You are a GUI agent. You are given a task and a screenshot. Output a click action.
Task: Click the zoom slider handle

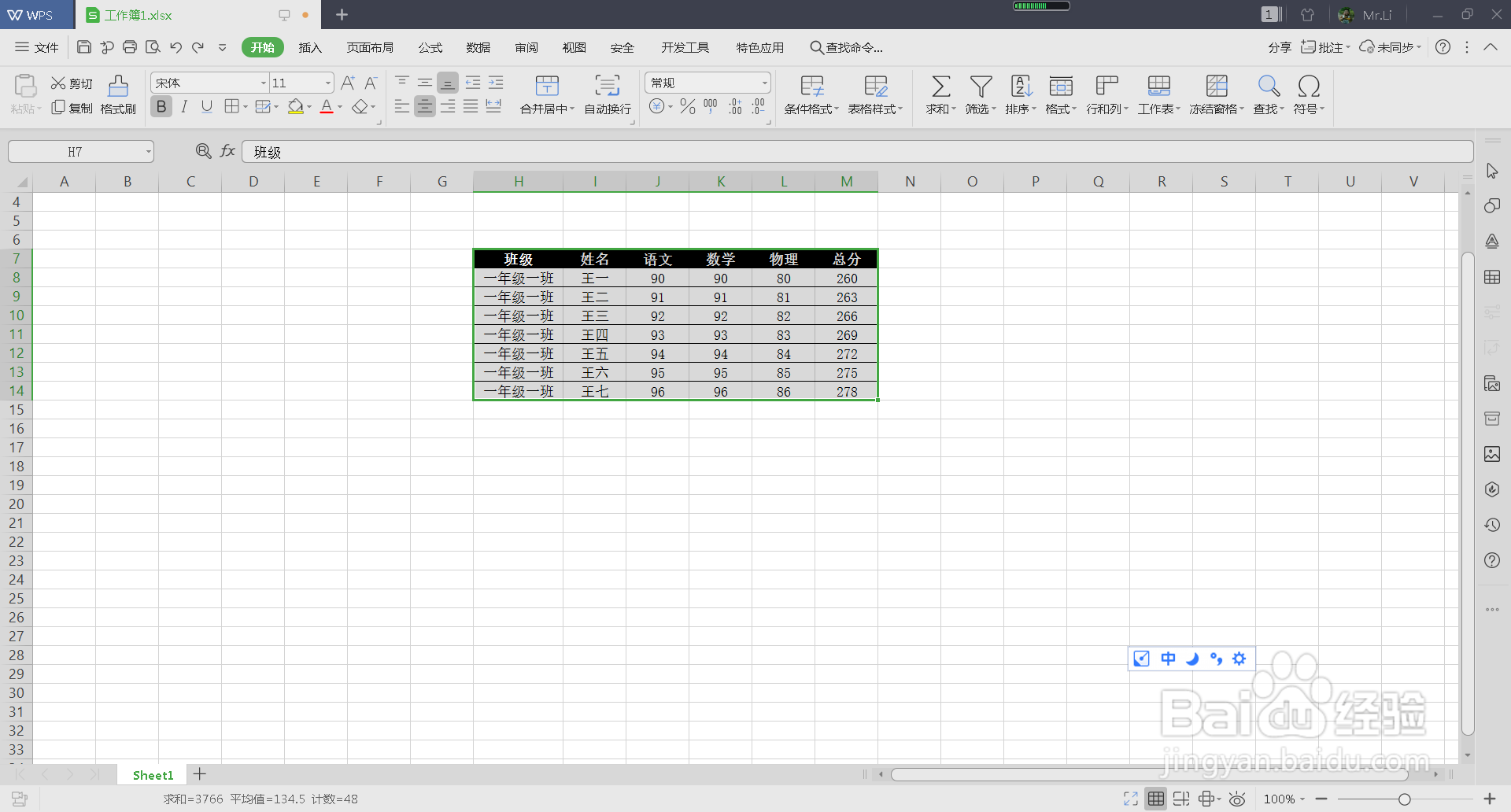(1404, 799)
